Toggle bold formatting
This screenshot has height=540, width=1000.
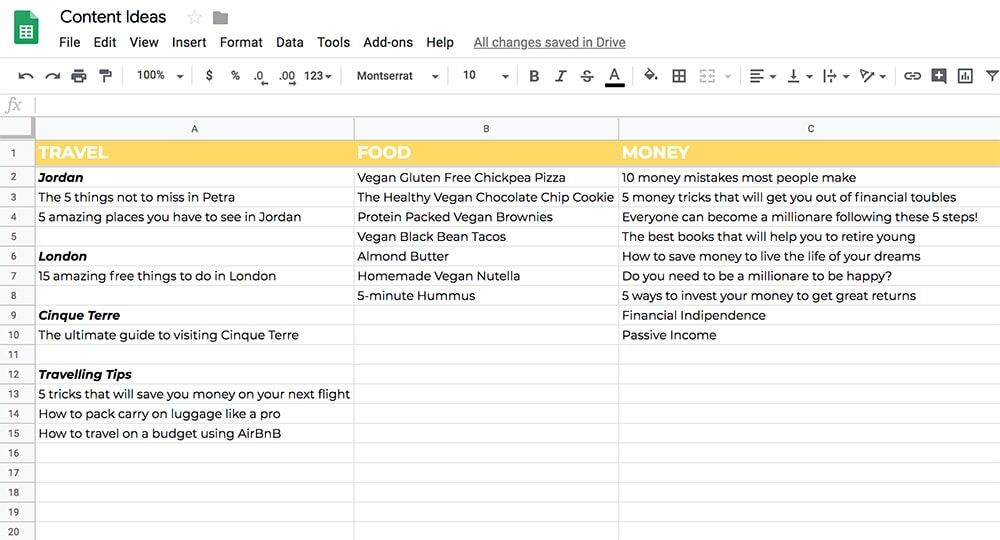(534, 76)
